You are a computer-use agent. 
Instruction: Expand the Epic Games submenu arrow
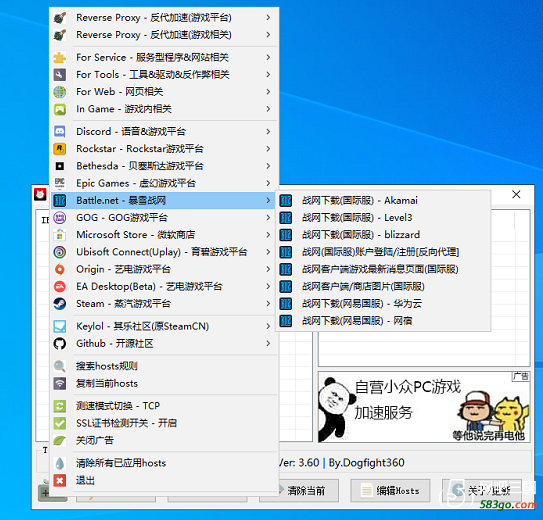coord(268,183)
